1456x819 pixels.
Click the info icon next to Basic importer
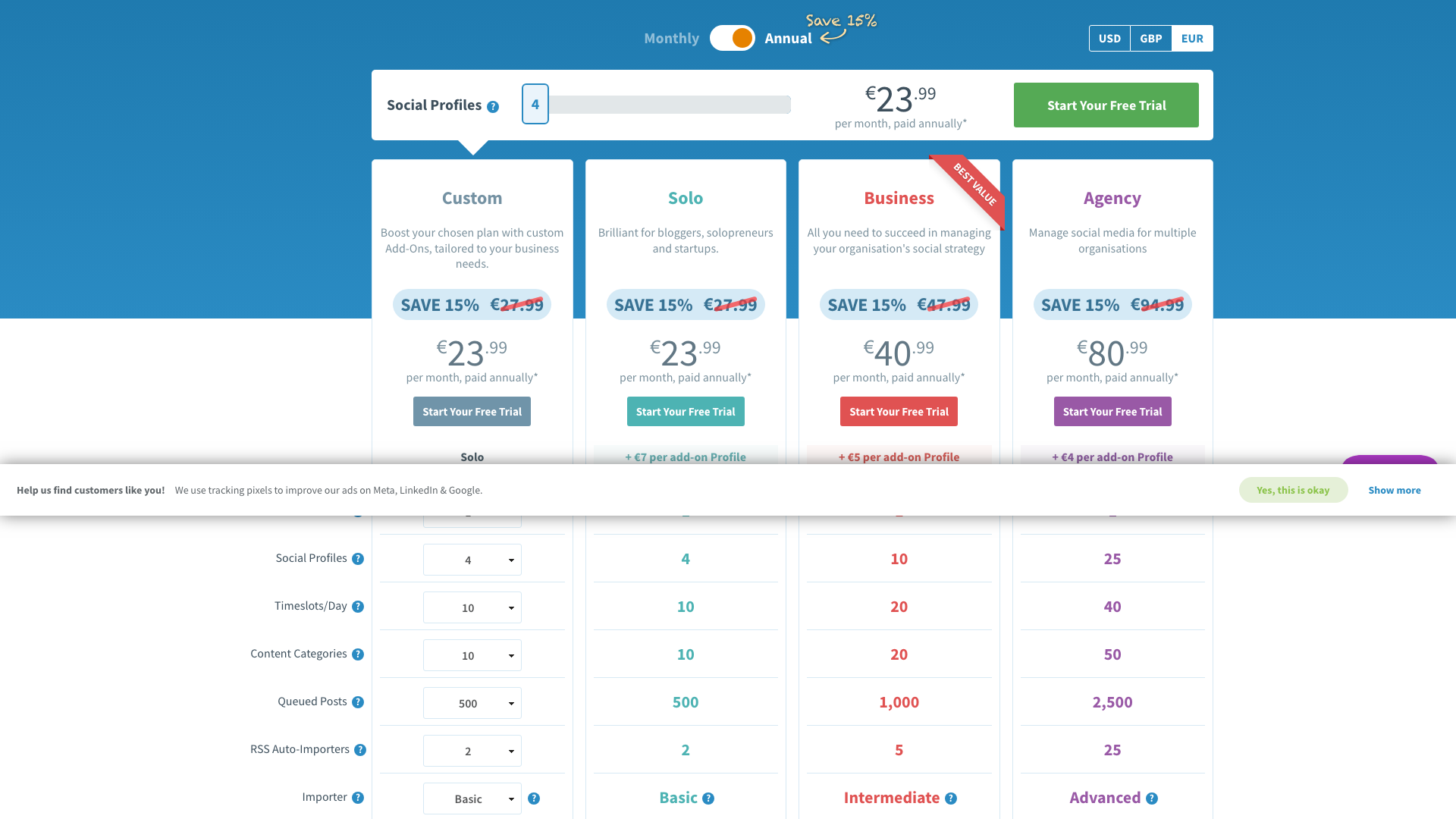pos(708,799)
